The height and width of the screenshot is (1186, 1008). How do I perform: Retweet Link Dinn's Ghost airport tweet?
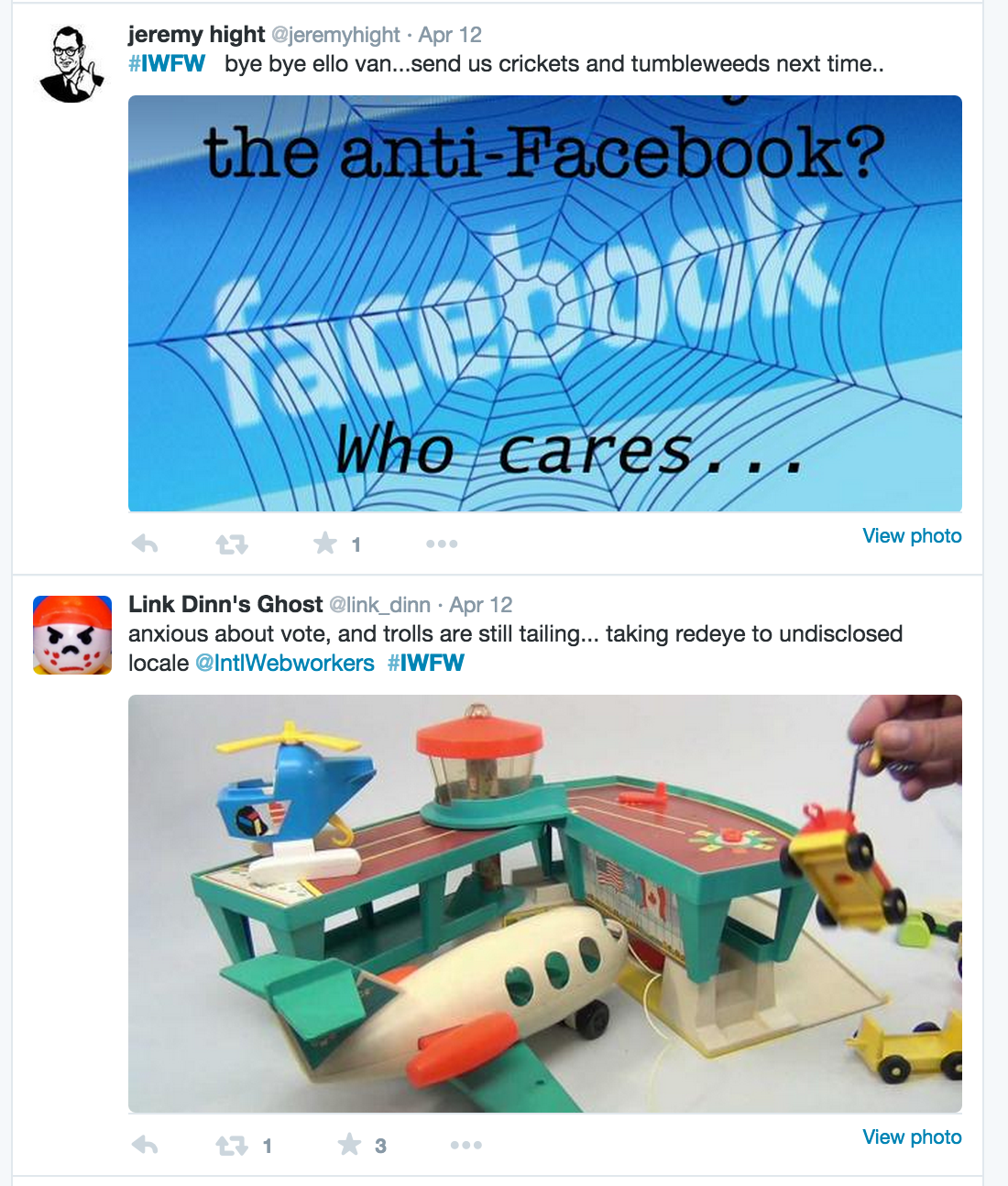[x=232, y=1146]
